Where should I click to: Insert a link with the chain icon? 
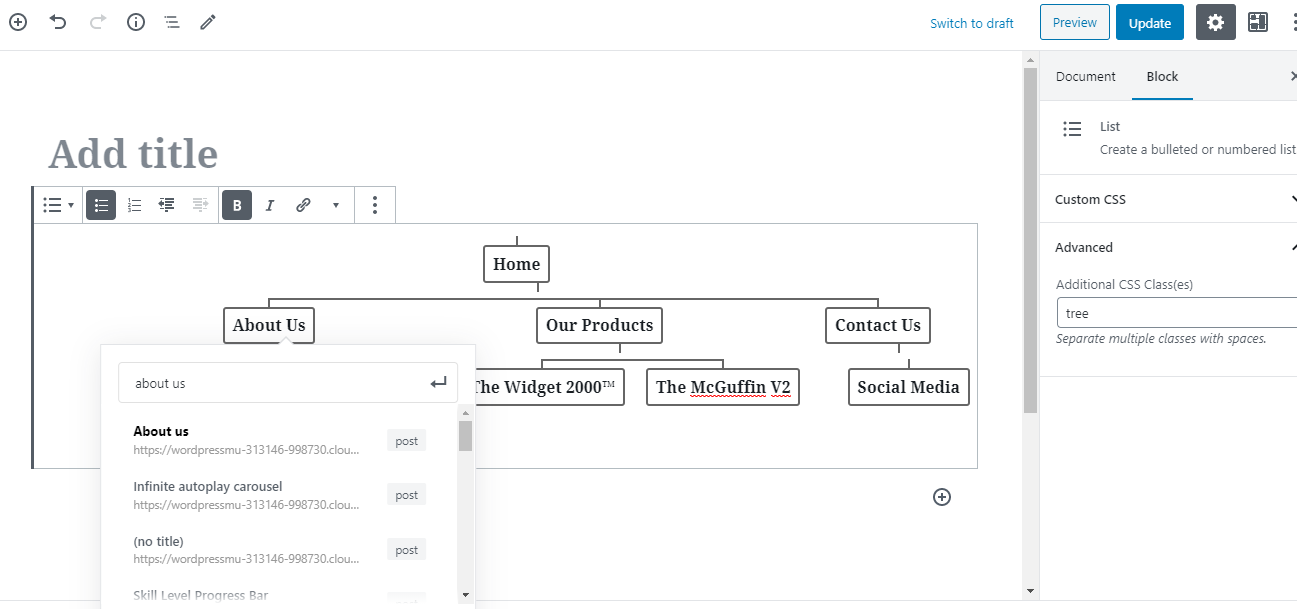point(303,205)
